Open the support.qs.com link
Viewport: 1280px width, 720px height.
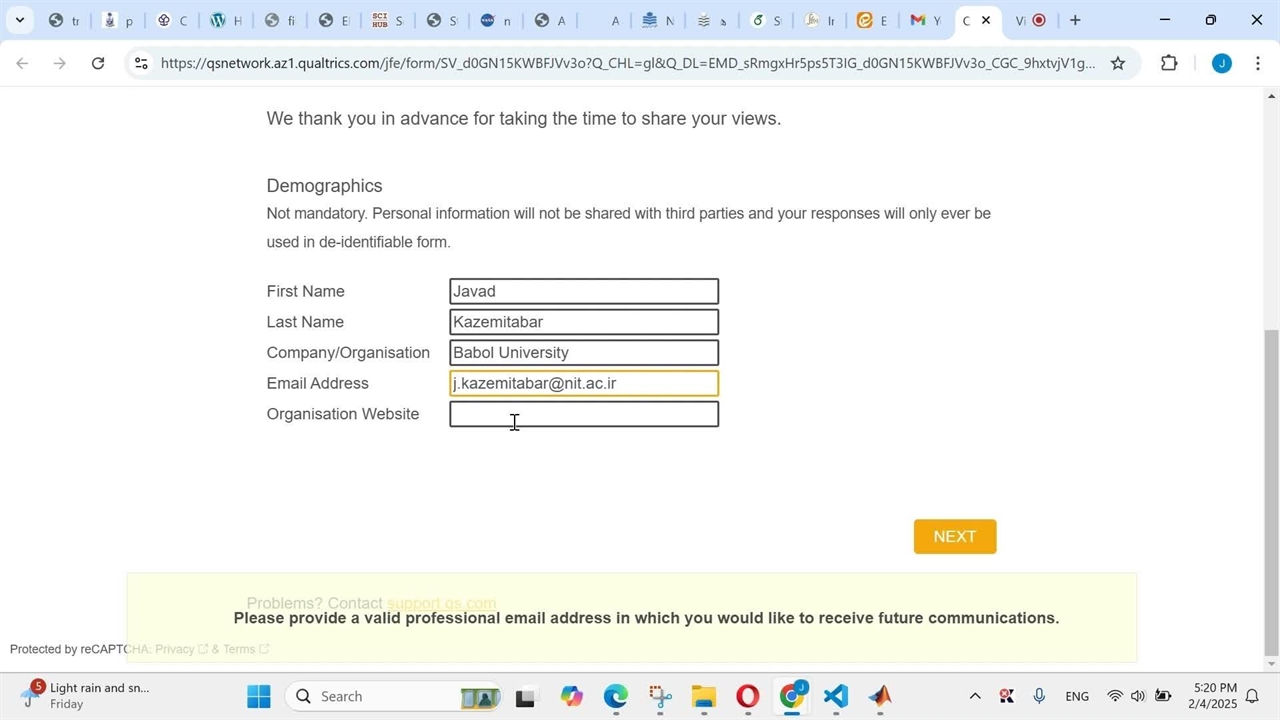coord(441,603)
